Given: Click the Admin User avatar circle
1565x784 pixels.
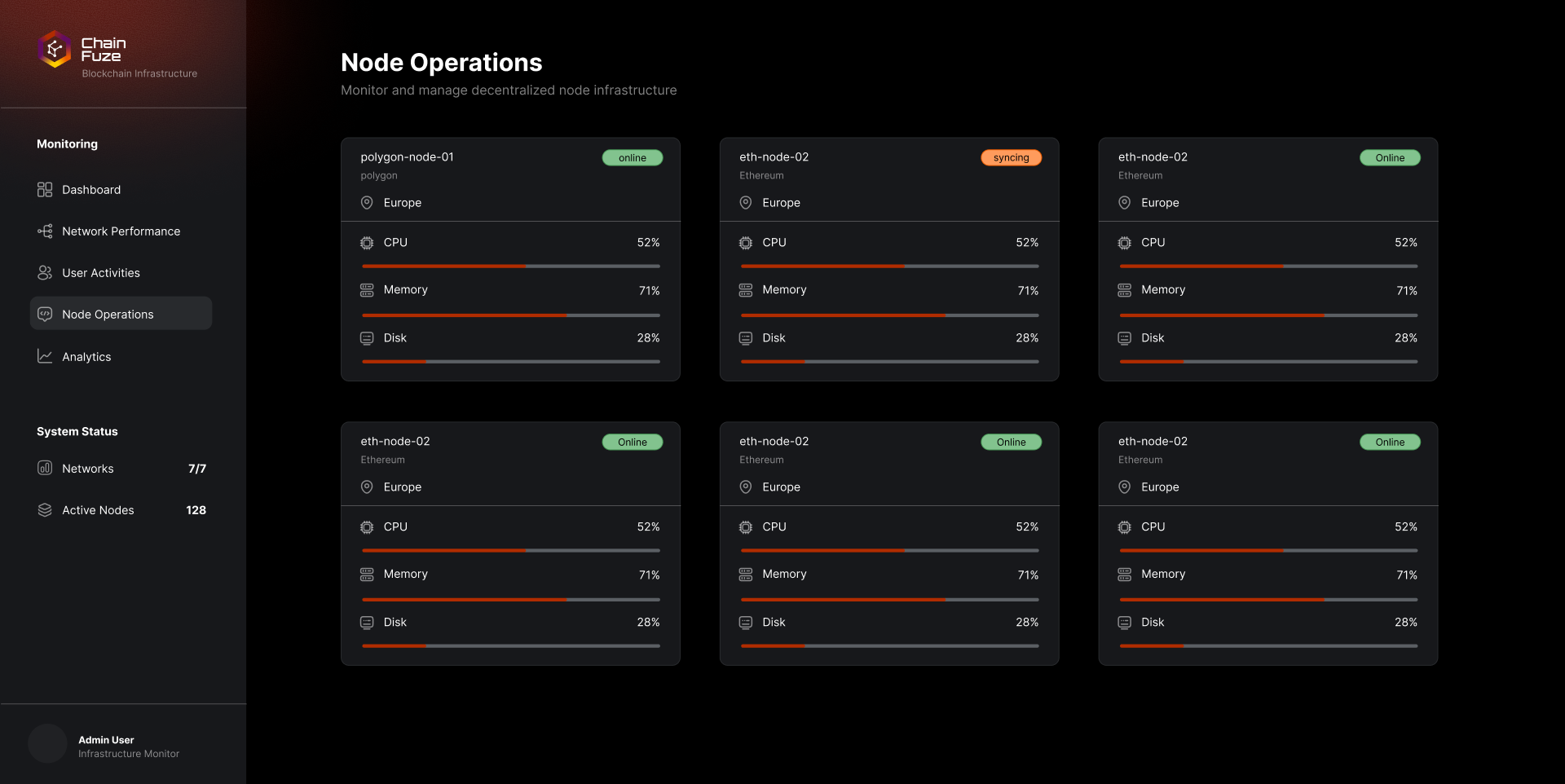Looking at the screenshot, I should [x=47, y=743].
